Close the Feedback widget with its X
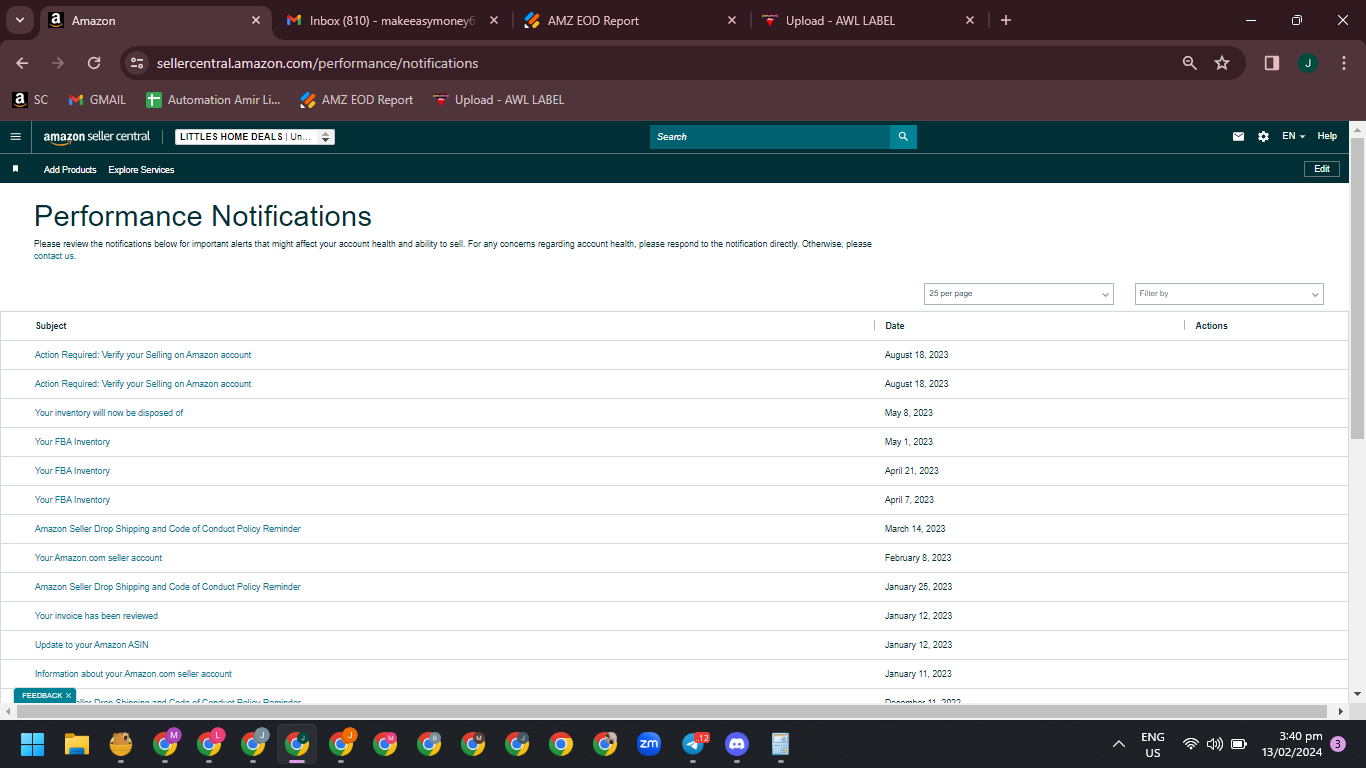The image size is (1366, 768). 68,695
